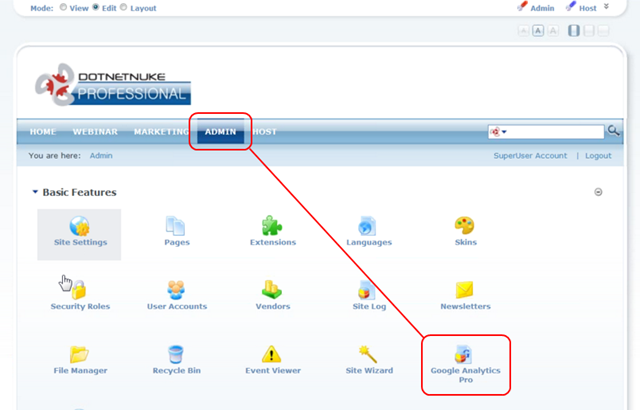Open HOST menu tab
Image resolution: width=640 pixels, height=410 pixels.
[264, 132]
